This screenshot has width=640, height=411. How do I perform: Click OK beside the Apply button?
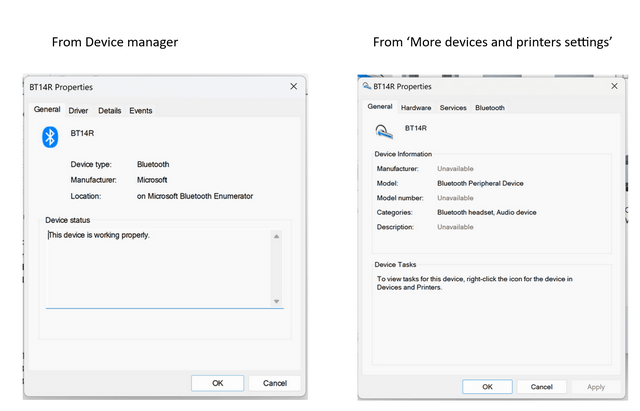487,387
